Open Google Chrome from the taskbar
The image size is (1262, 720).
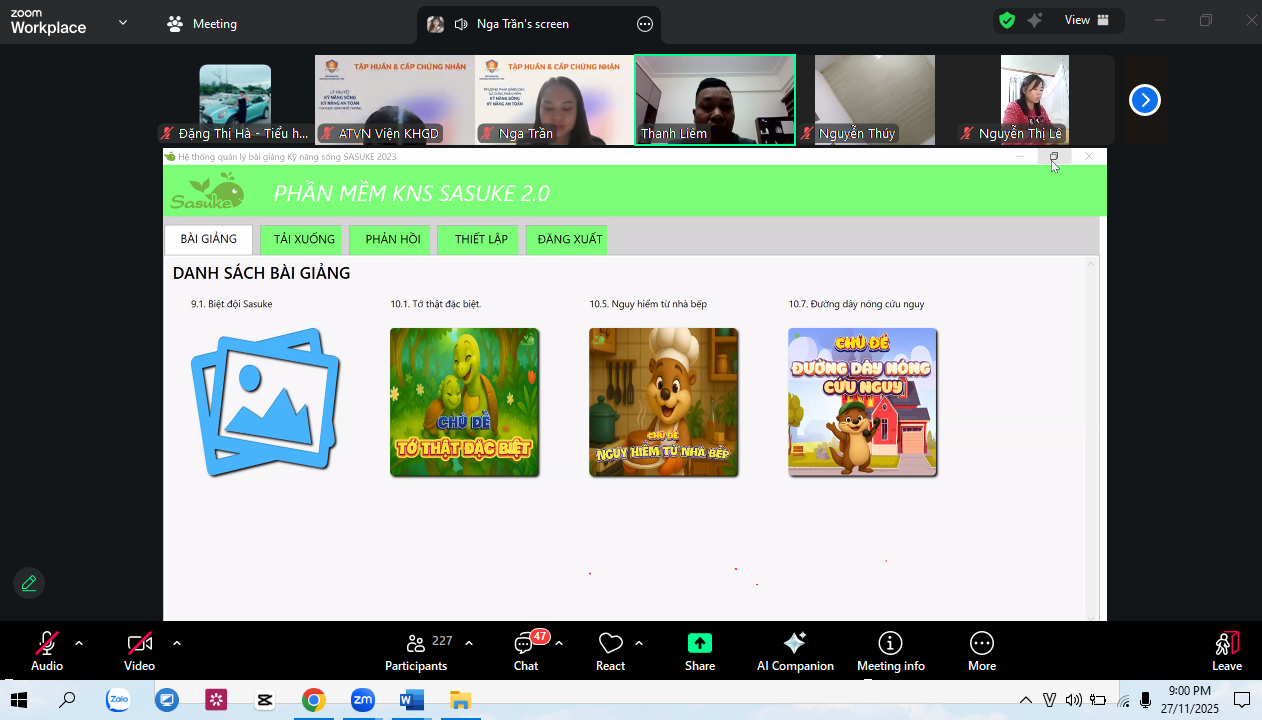(x=314, y=700)
